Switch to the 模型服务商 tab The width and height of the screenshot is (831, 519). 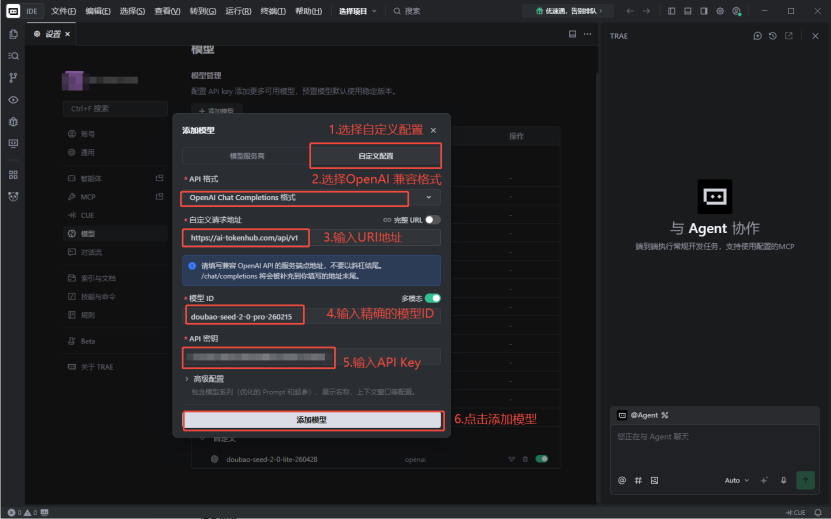246,156
